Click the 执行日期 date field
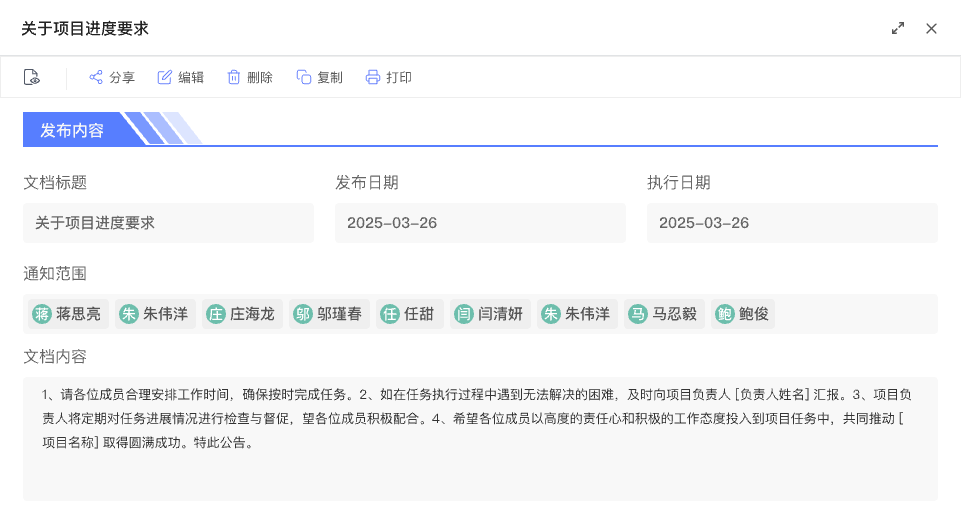 click(x=792, y=223)
